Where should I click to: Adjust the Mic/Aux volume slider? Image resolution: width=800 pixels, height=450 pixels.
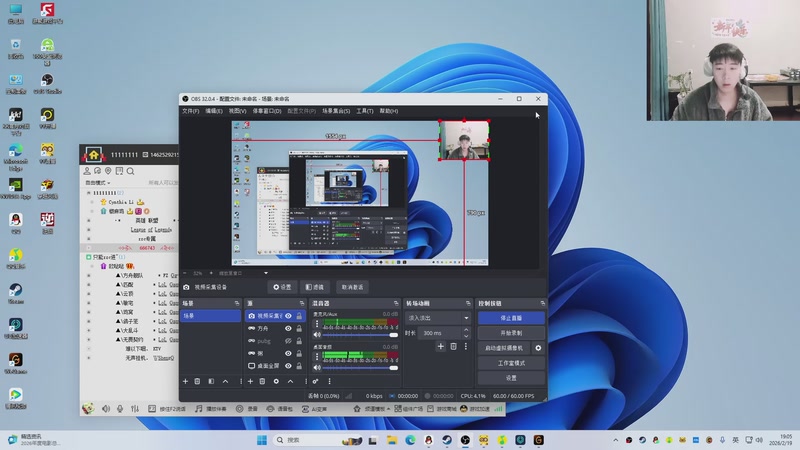[360, 334]
